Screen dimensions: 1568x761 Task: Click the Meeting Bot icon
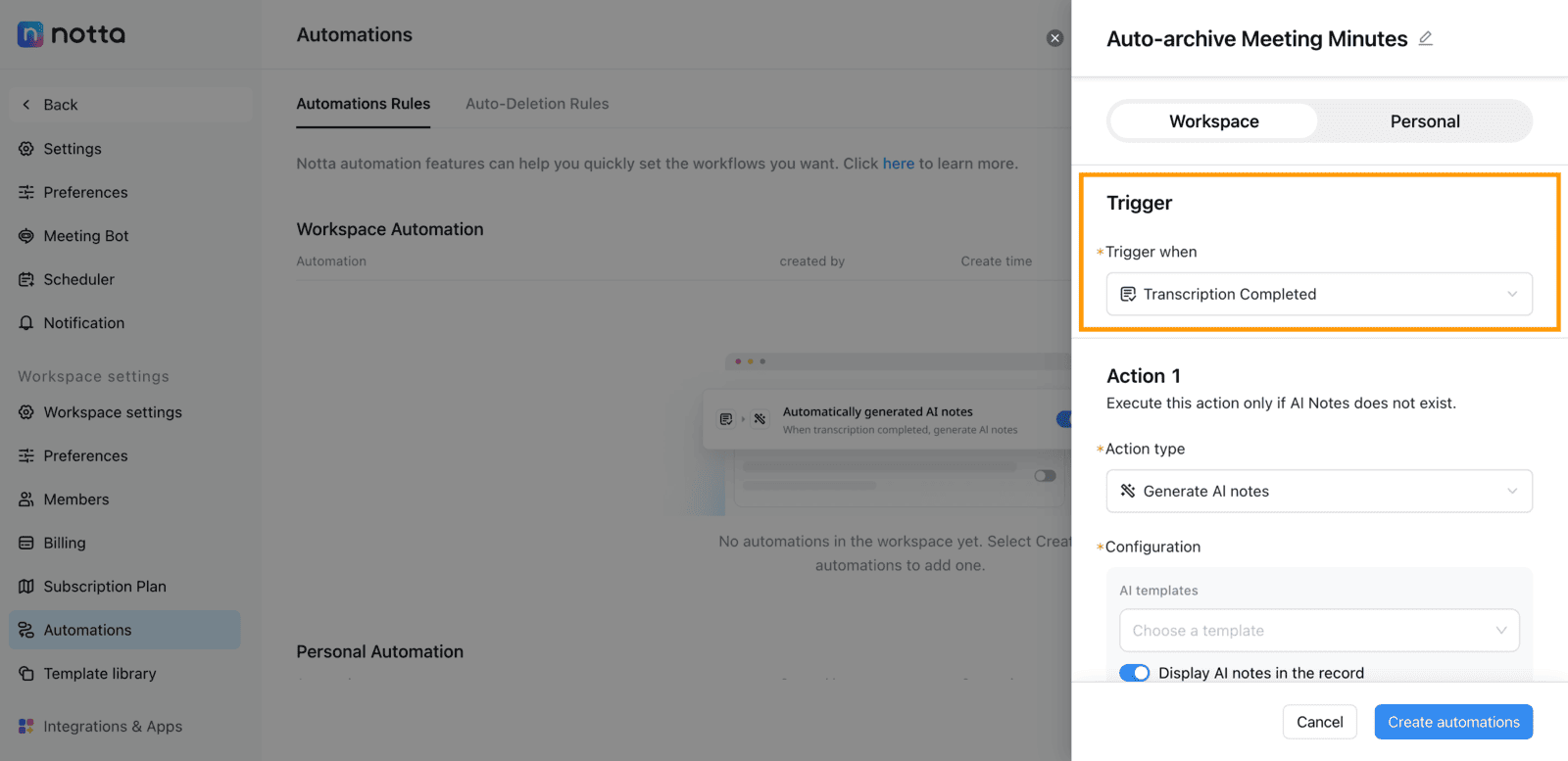coord(26,236)
